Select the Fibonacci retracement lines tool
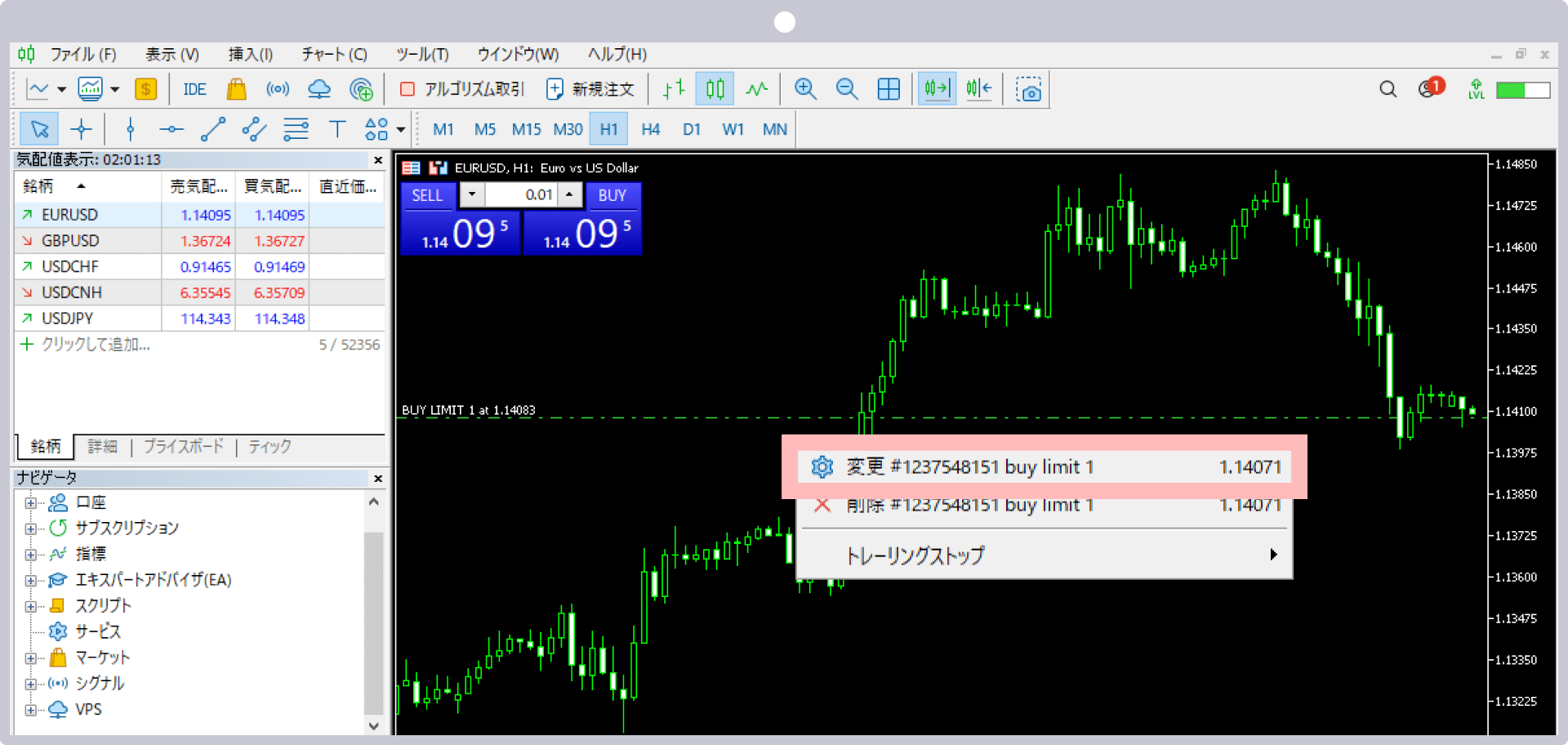1568x745 pixels. click(296, 129)
